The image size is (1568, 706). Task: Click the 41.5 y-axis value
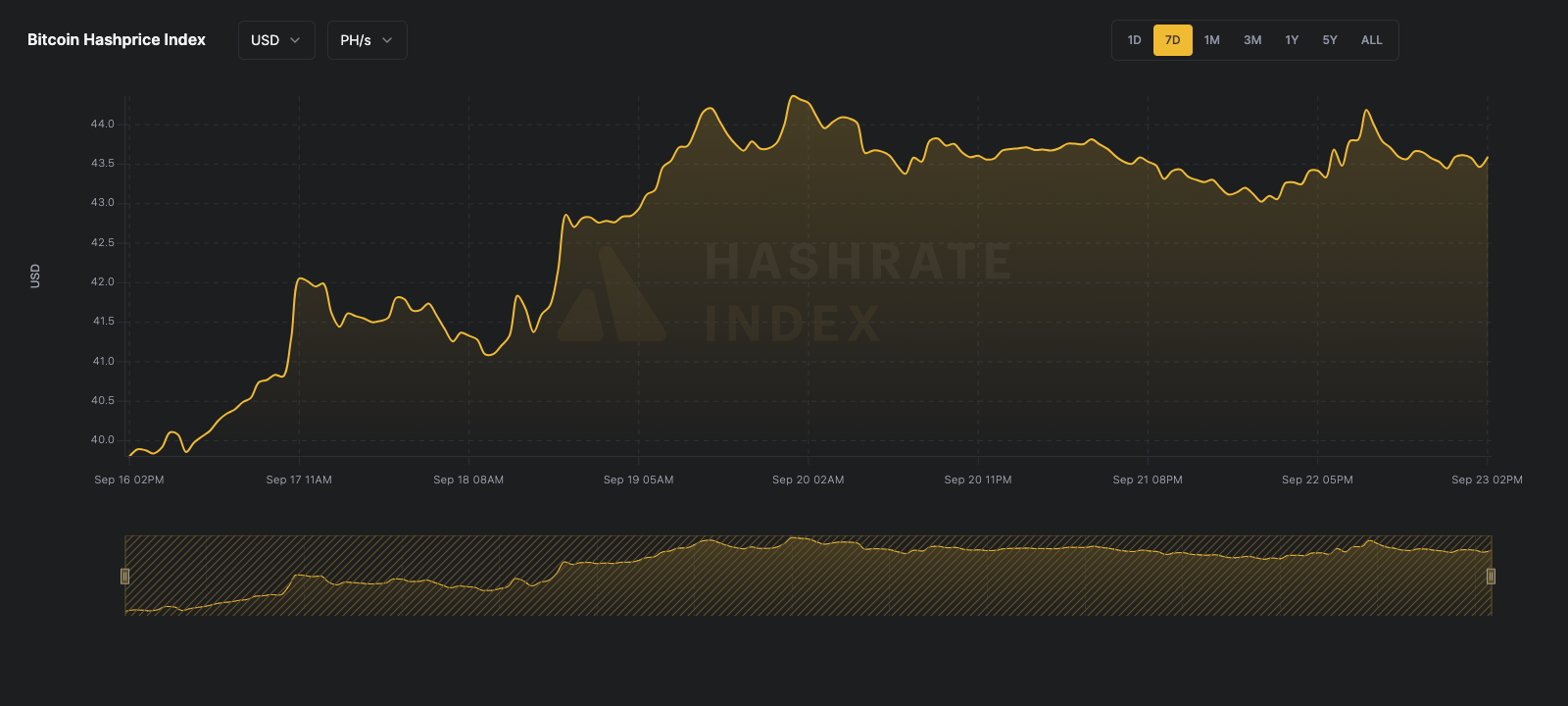103,322
